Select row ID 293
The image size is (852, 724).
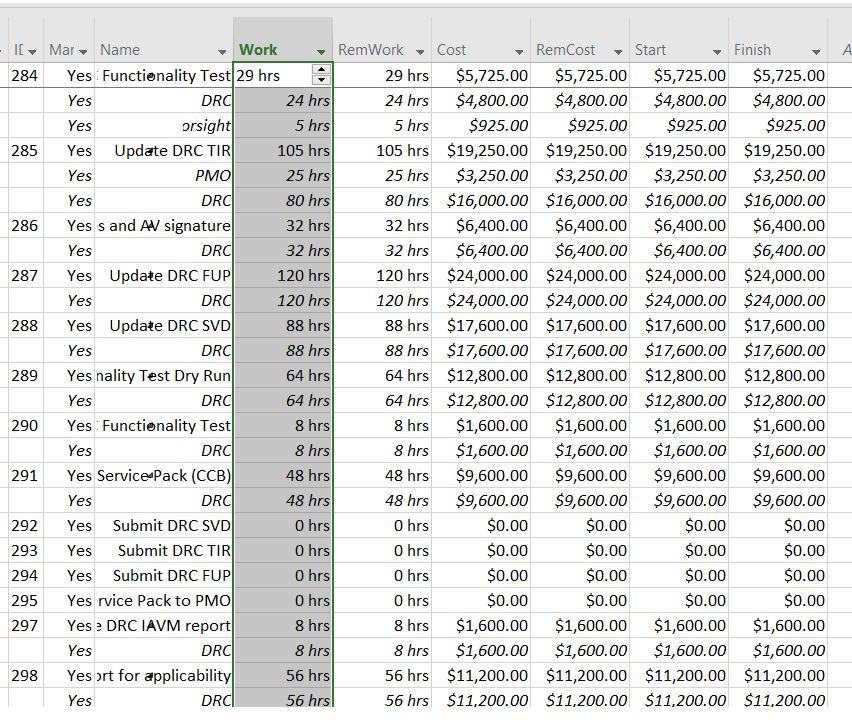[25, 550]
